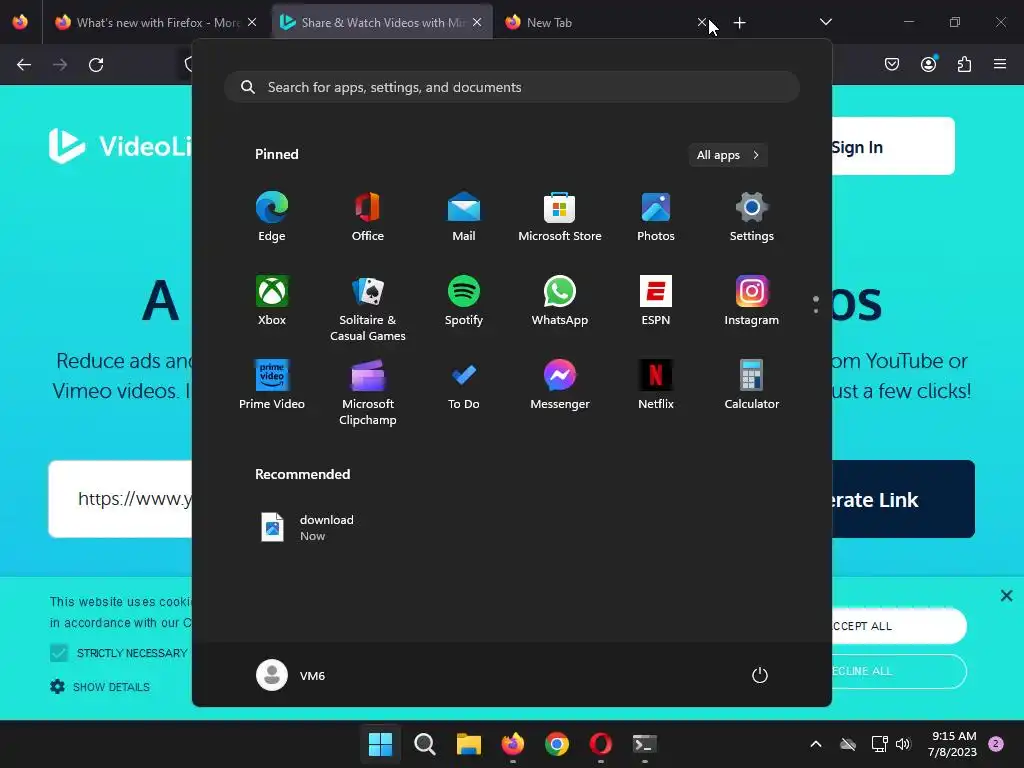Click the video URL input field
Viewport: 1024px width, 768px height.
(x=120, y=499)
